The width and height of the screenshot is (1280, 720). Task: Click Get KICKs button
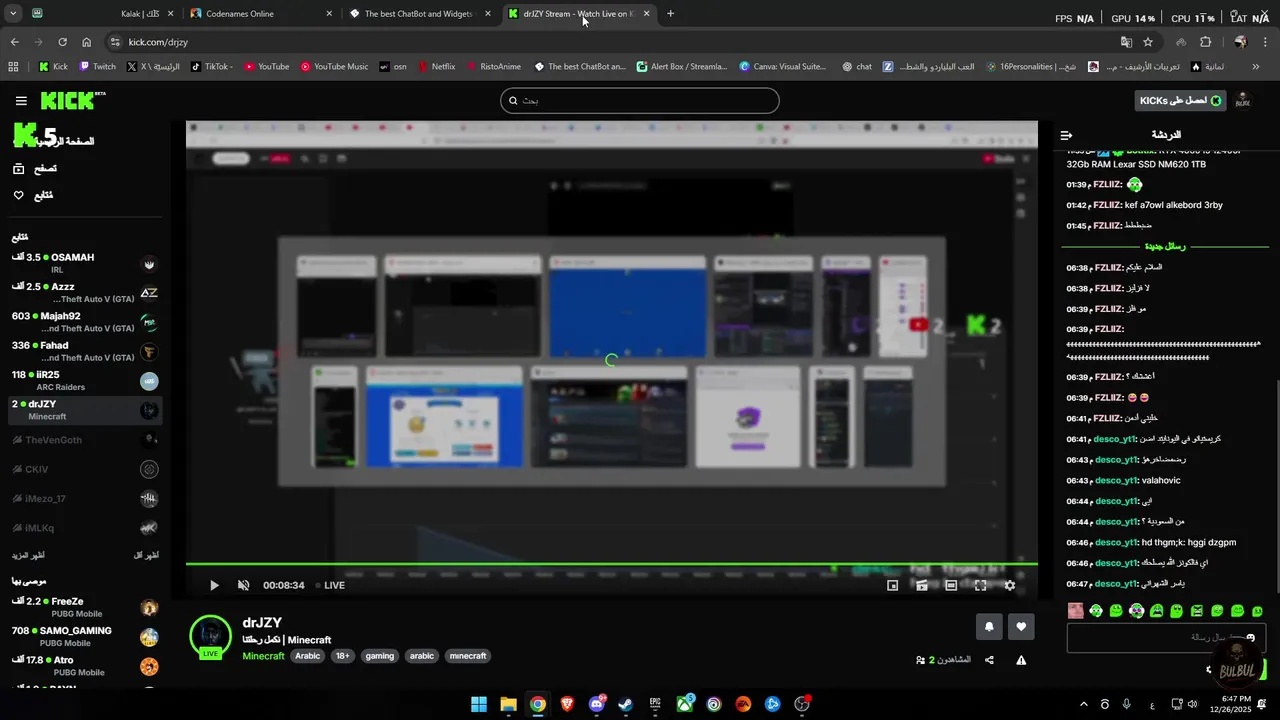pos(1181,100)
